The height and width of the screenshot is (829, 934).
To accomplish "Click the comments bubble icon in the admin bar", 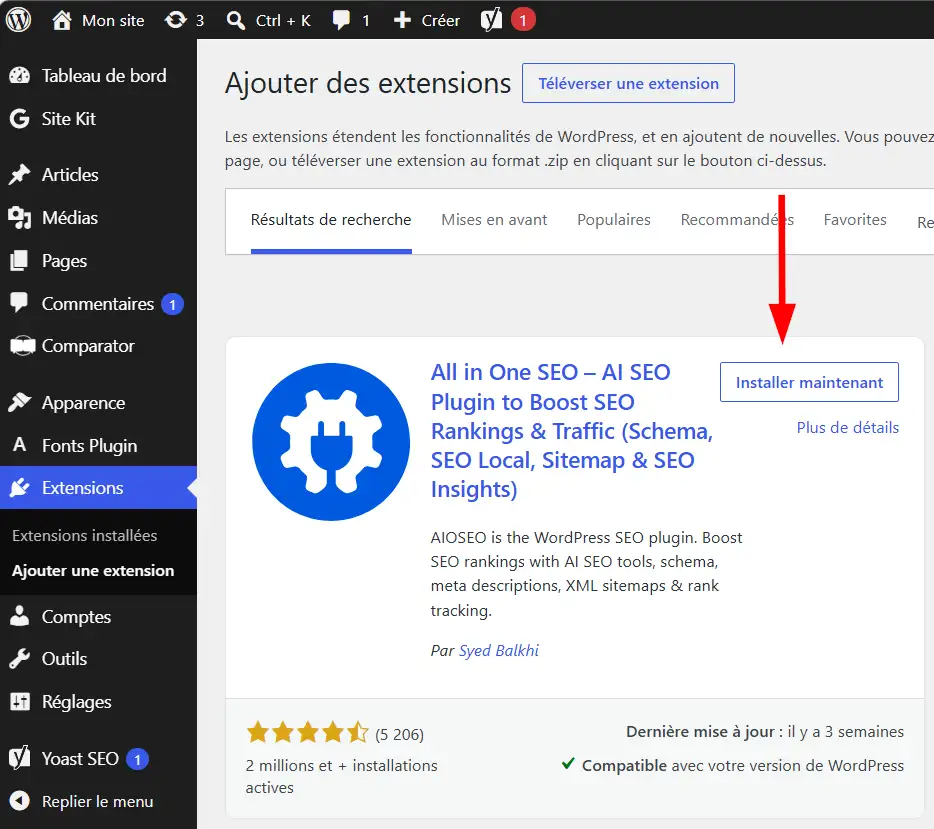I will (x=341, y=20).
